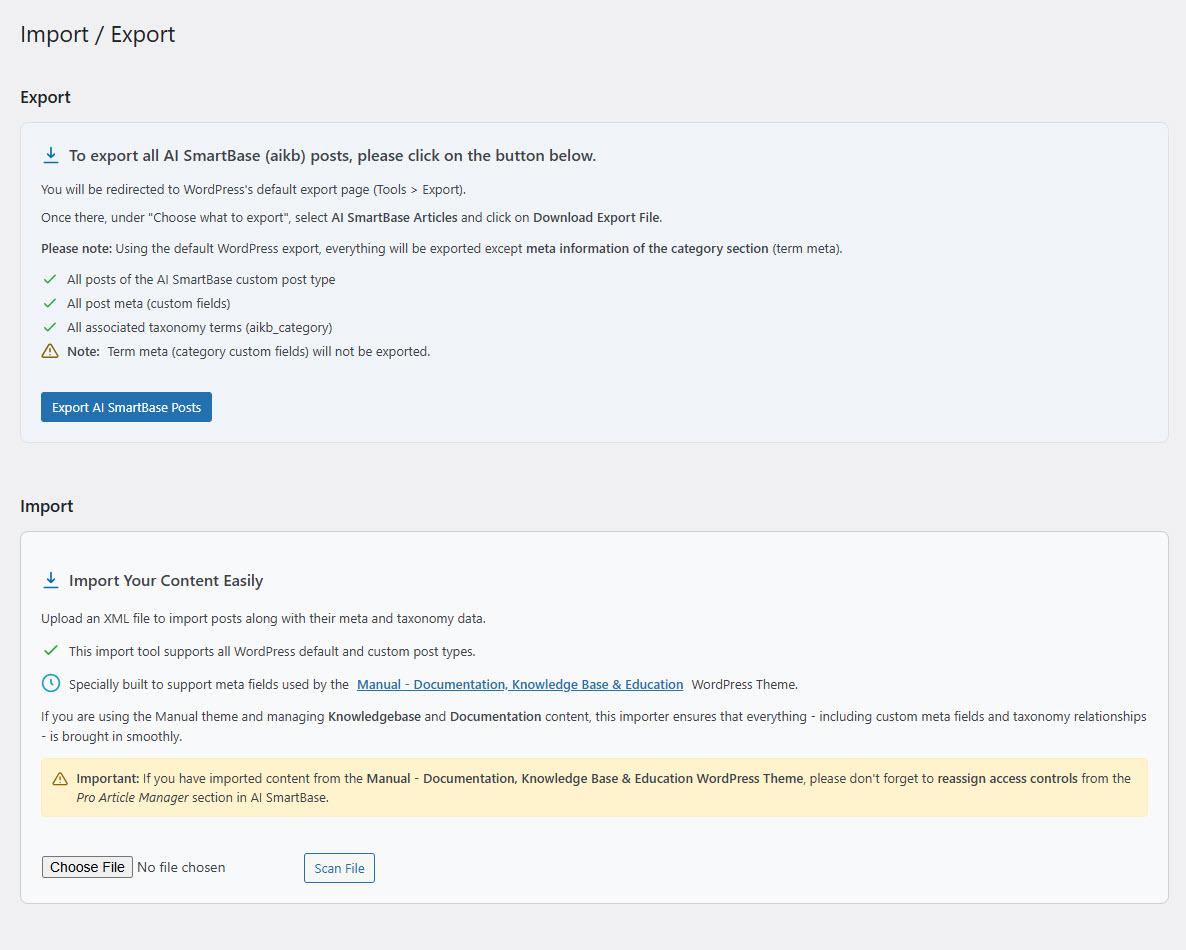Click the download icon beside the export heading

pos(51,156)
